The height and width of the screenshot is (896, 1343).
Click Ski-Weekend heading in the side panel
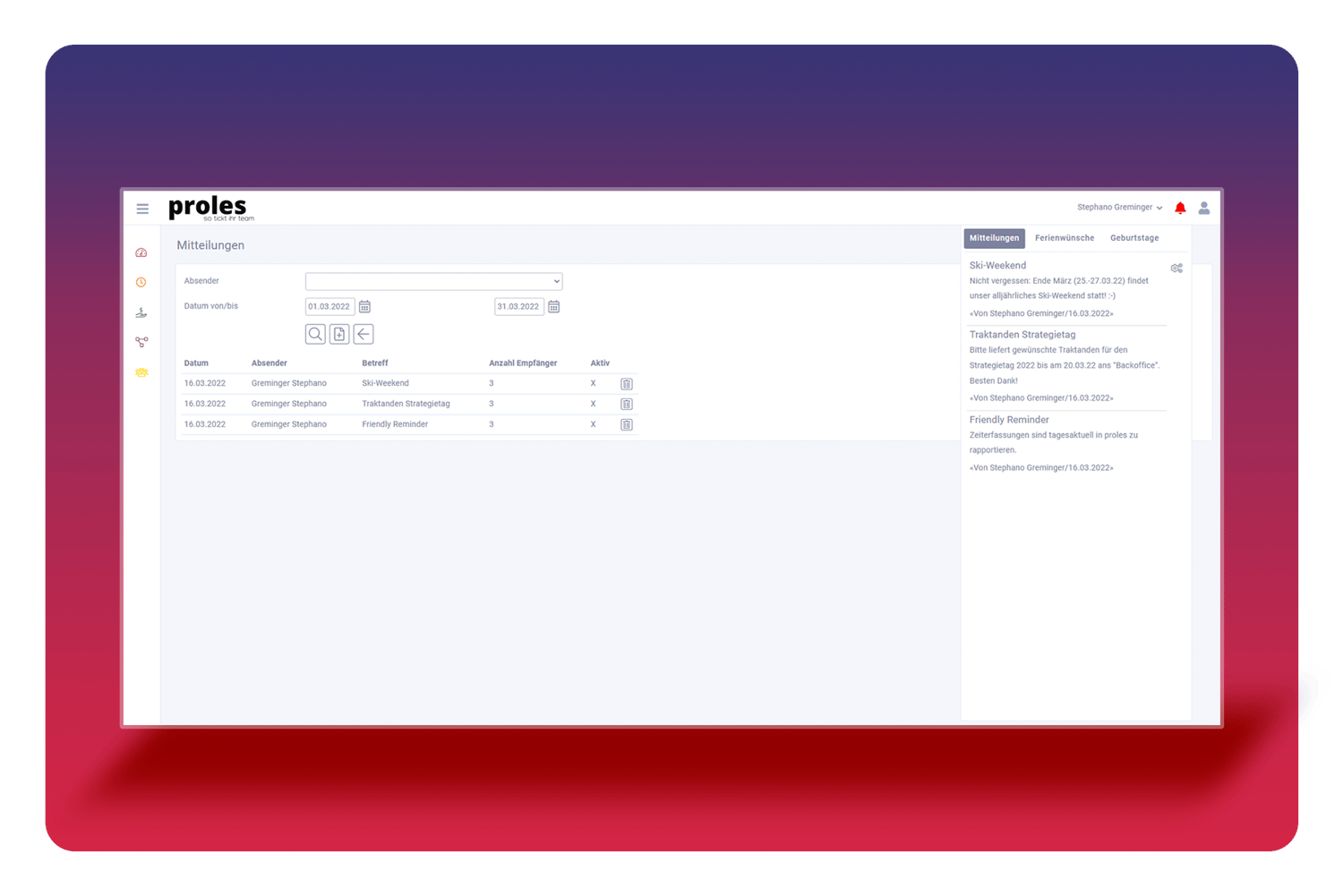(997, 266)
